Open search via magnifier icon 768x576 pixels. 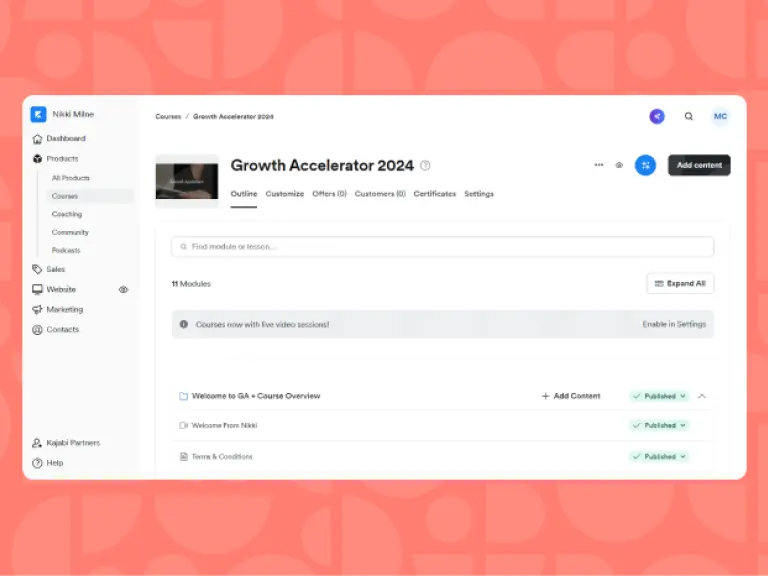[689, 117]
